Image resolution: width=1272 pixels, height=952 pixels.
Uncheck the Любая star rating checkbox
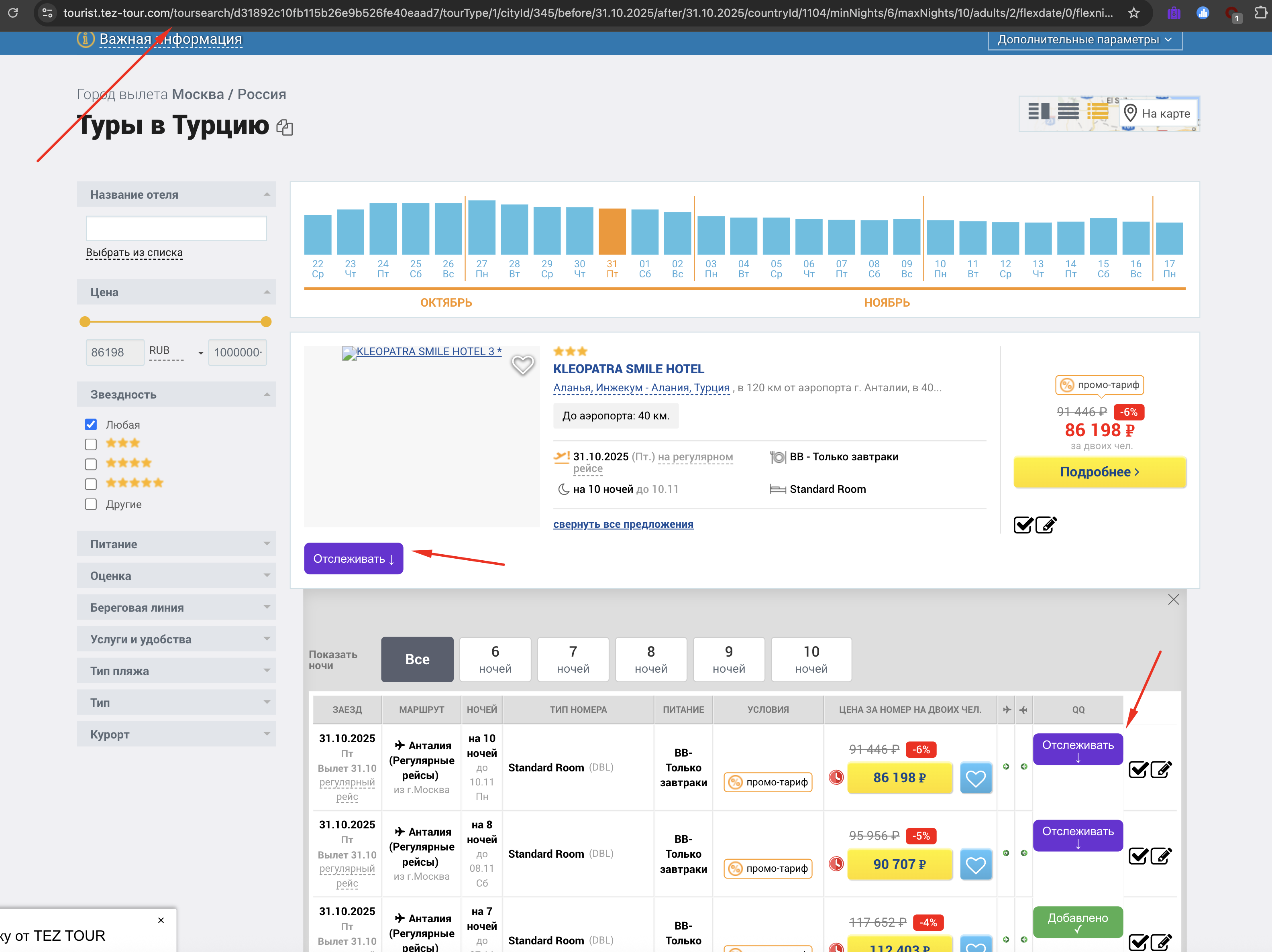(91, 425)
